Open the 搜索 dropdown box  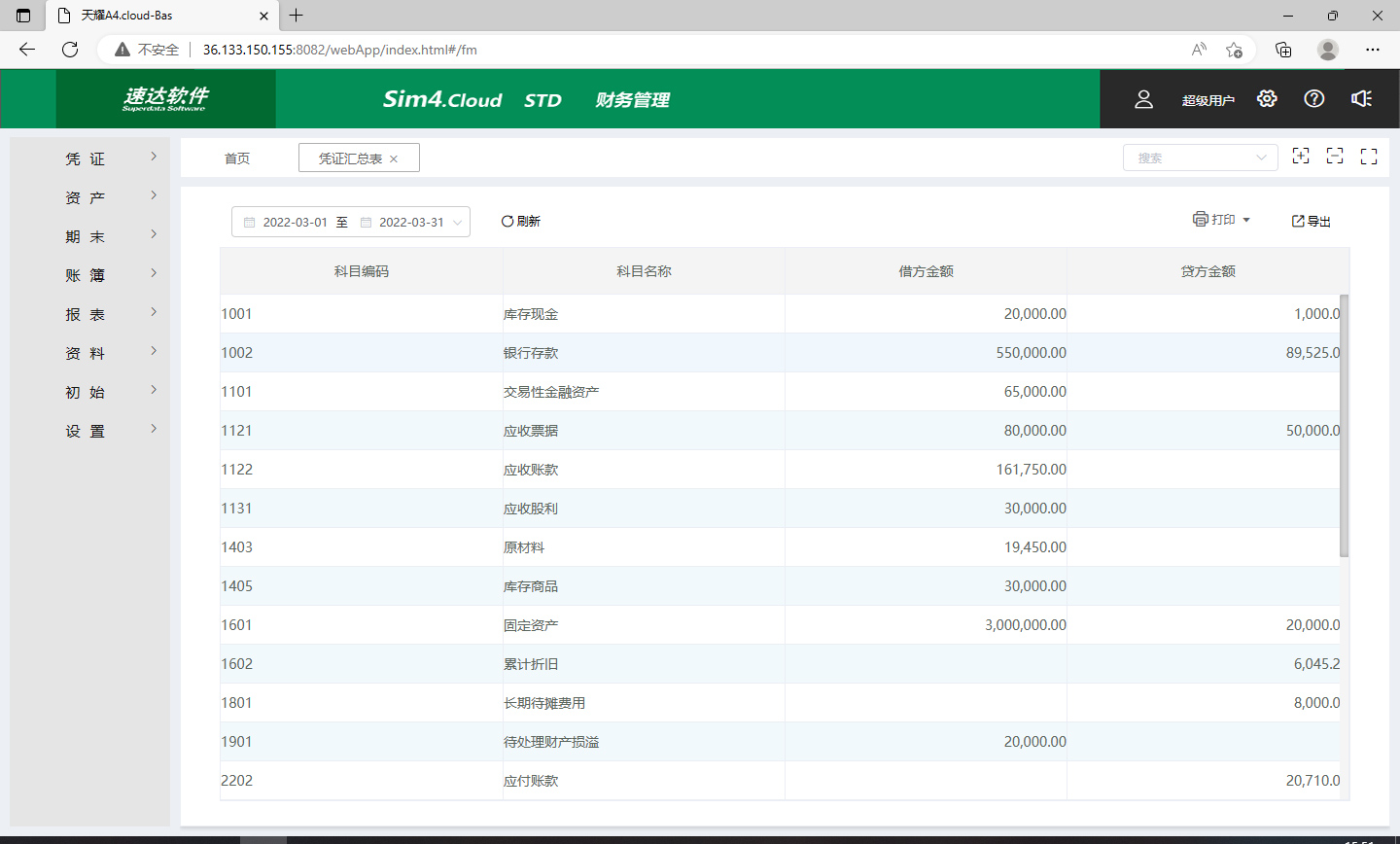coord(1200,158)
